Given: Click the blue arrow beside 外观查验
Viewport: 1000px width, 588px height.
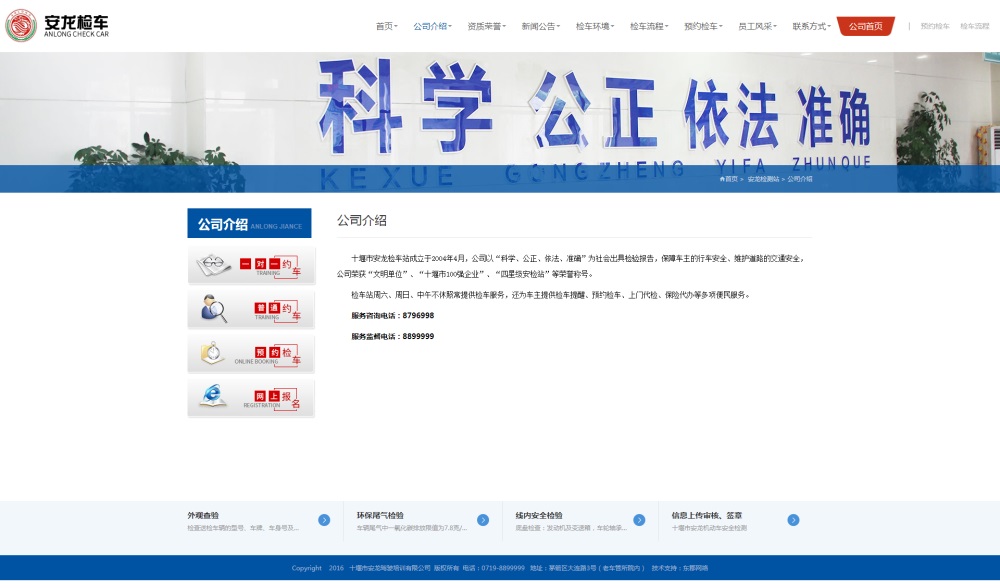Looking at the screenshot, I should (324, 520).
